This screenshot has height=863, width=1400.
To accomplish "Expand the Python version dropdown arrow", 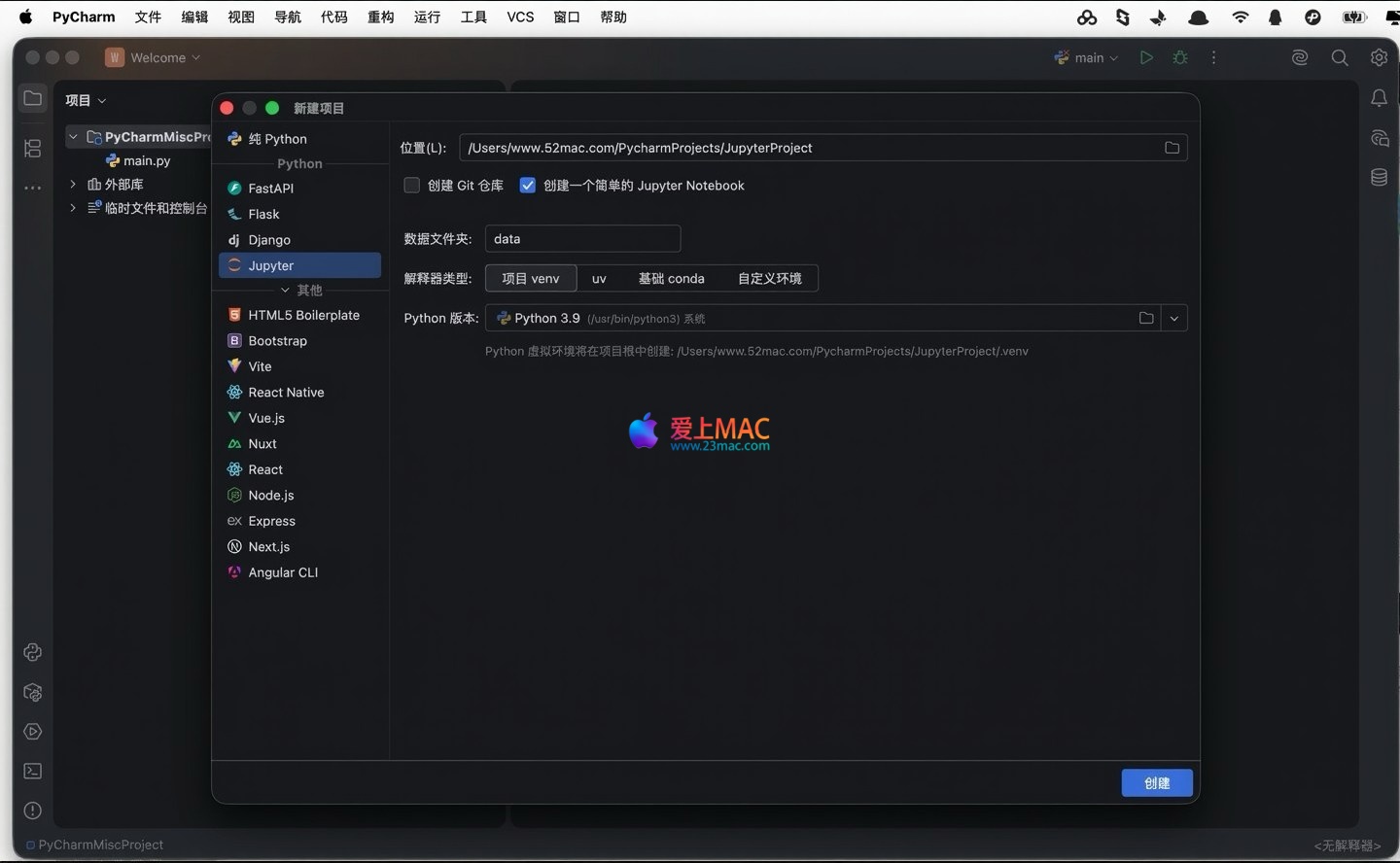I will [x=1174, y=319].
